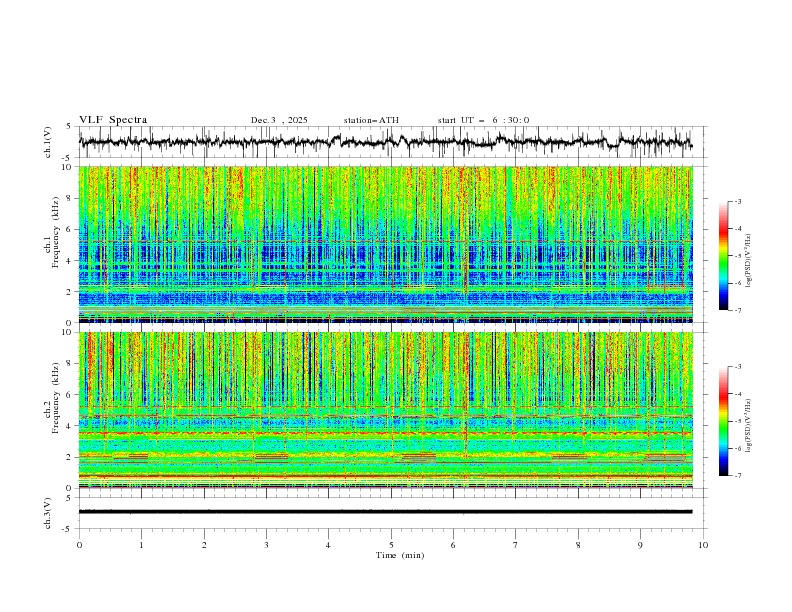792x612 pixels.
Task: Click the 'Time (min)' axis label
Action: pos(400,555)
